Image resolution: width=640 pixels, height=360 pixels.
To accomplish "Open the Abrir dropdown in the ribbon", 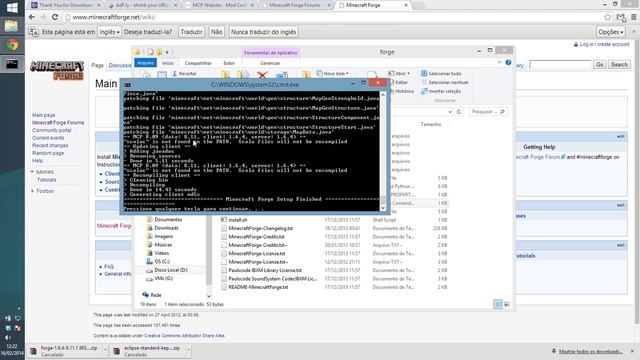I will [399, 73].
